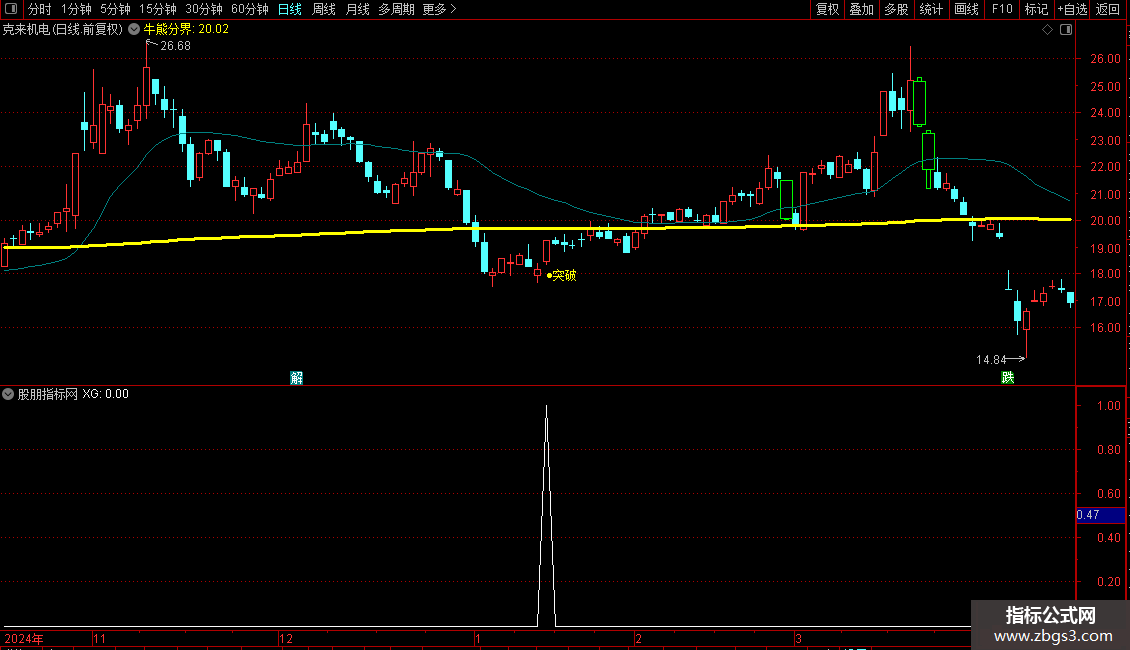Click the month 12 axis label

click(x=286, y=638)
